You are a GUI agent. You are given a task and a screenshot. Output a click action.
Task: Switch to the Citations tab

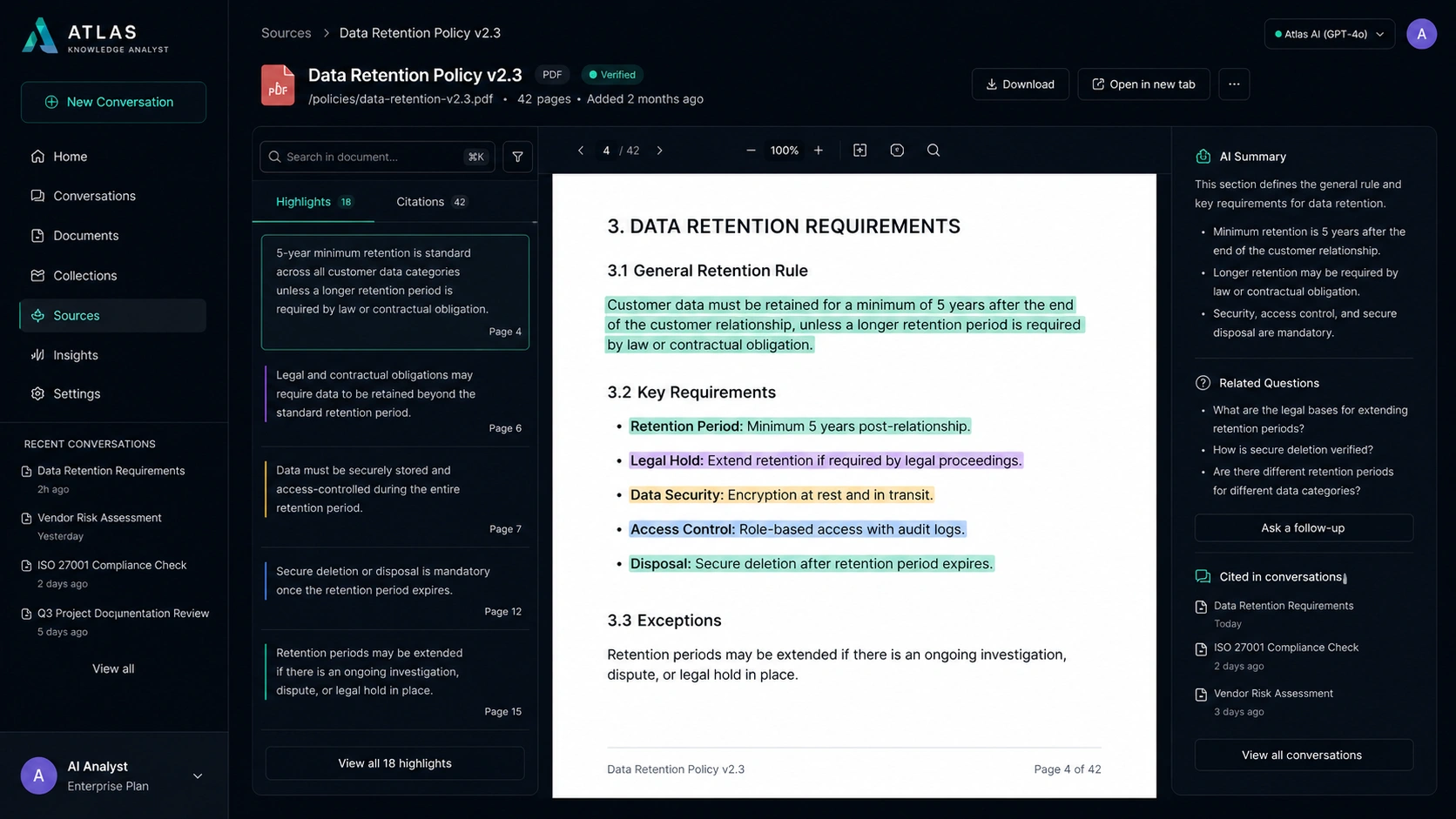point(432,202)
